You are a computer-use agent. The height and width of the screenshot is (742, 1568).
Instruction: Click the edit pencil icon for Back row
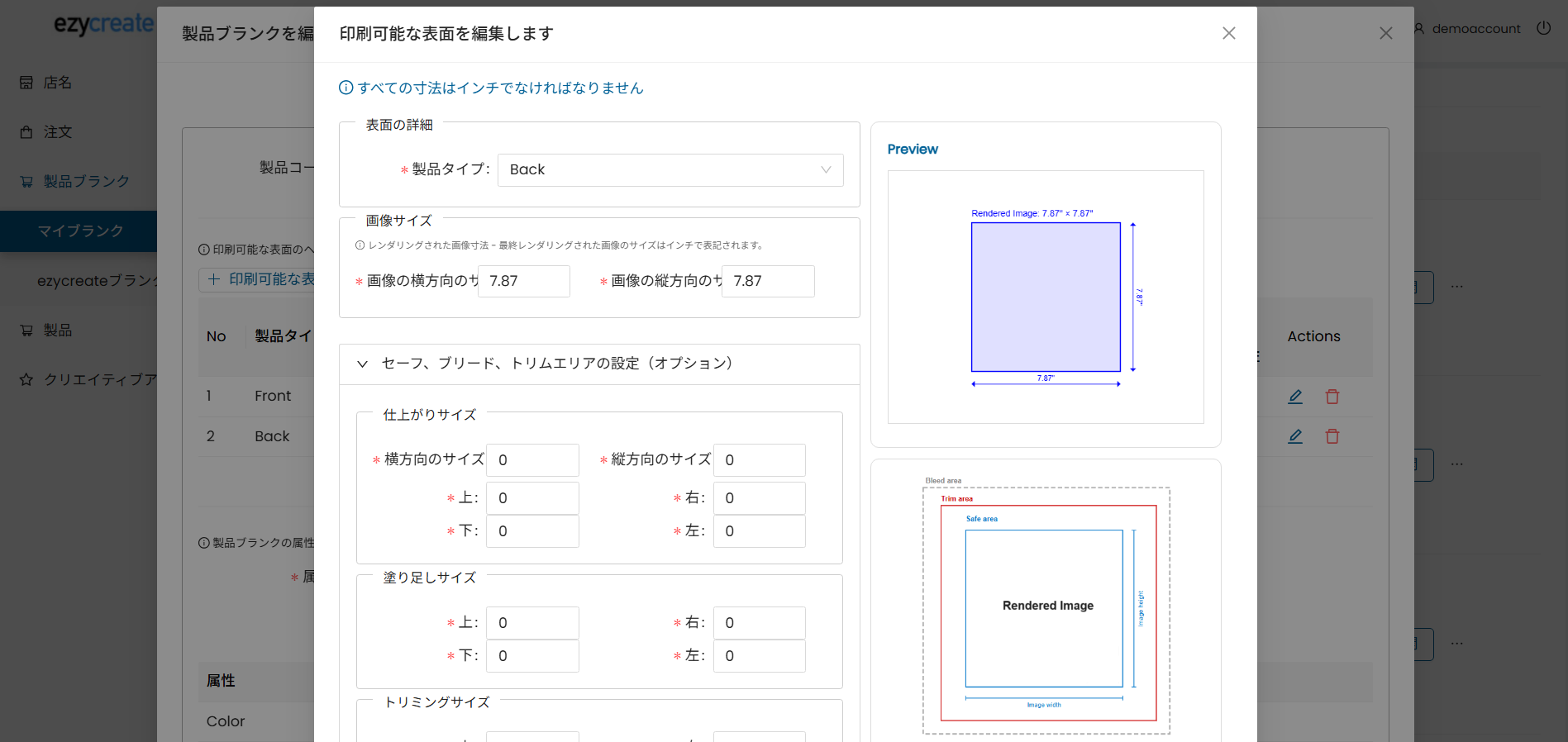pyautogui.click(x=1295, y=436)
